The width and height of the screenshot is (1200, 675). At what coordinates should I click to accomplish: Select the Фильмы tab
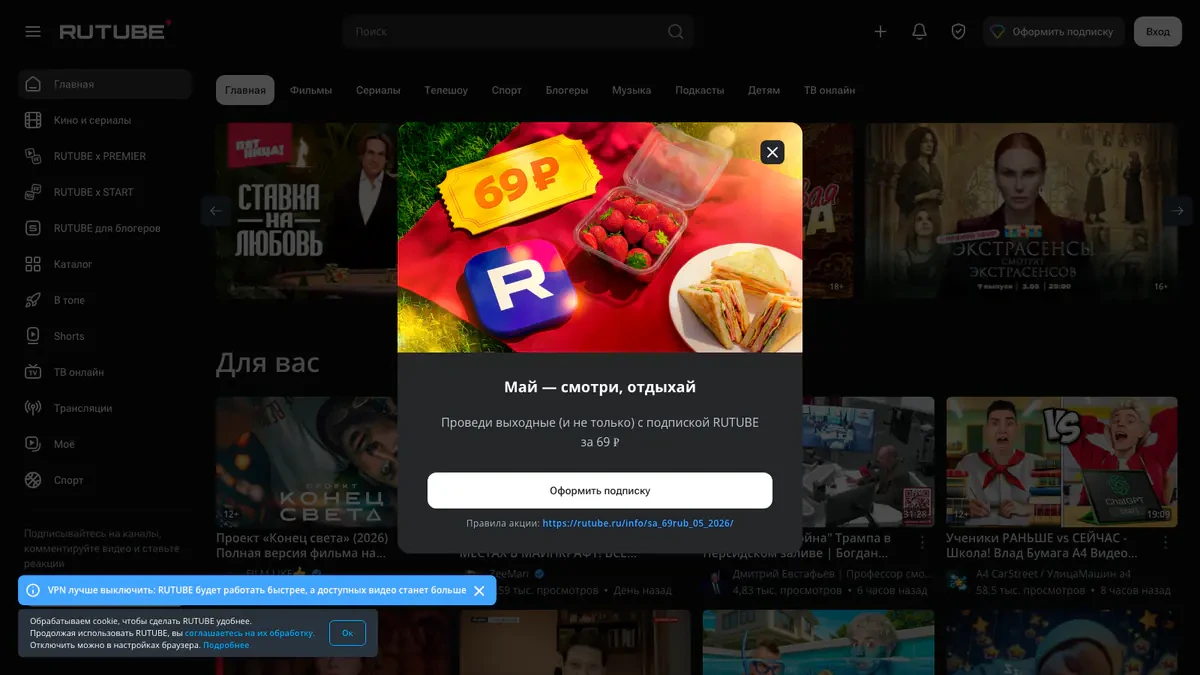(311, 90)
